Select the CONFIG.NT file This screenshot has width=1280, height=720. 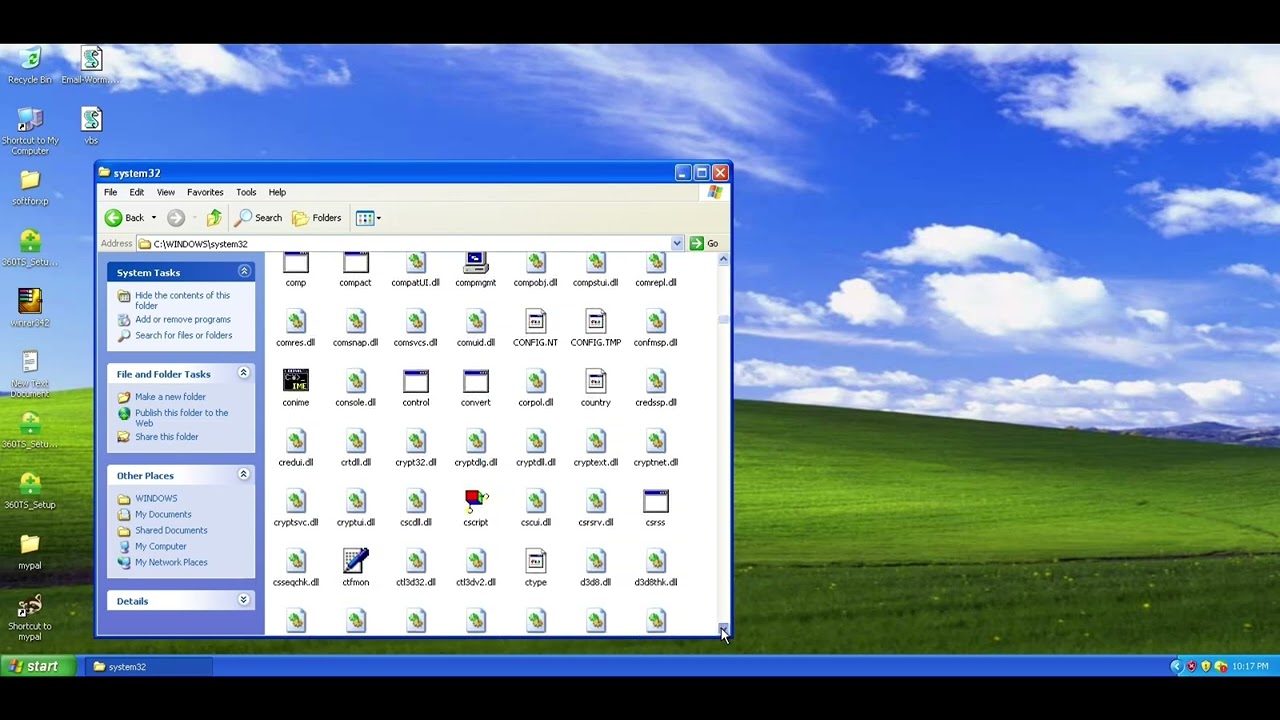pos(535,328)
